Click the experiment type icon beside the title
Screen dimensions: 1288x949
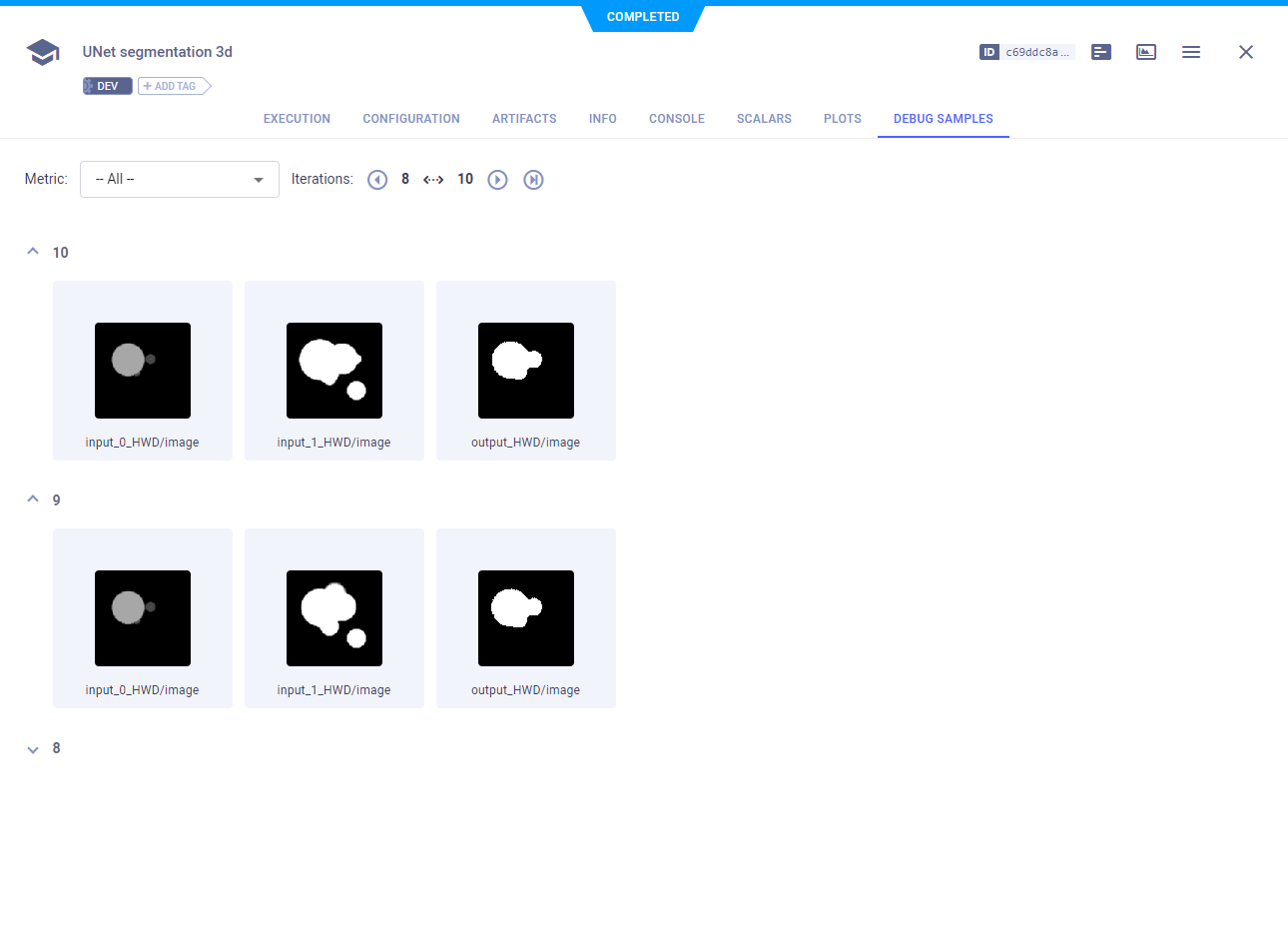[x=42, y=51]
